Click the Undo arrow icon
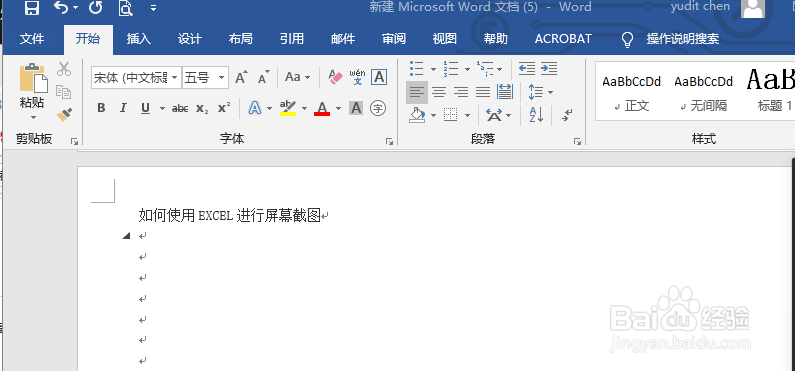The height and width of the screenshot is (371, 795). click(x=61, y=8)
